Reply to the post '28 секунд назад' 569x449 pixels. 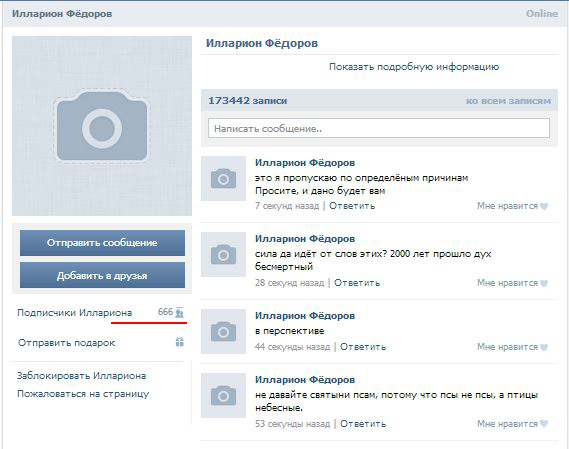(x=357, y=283)
